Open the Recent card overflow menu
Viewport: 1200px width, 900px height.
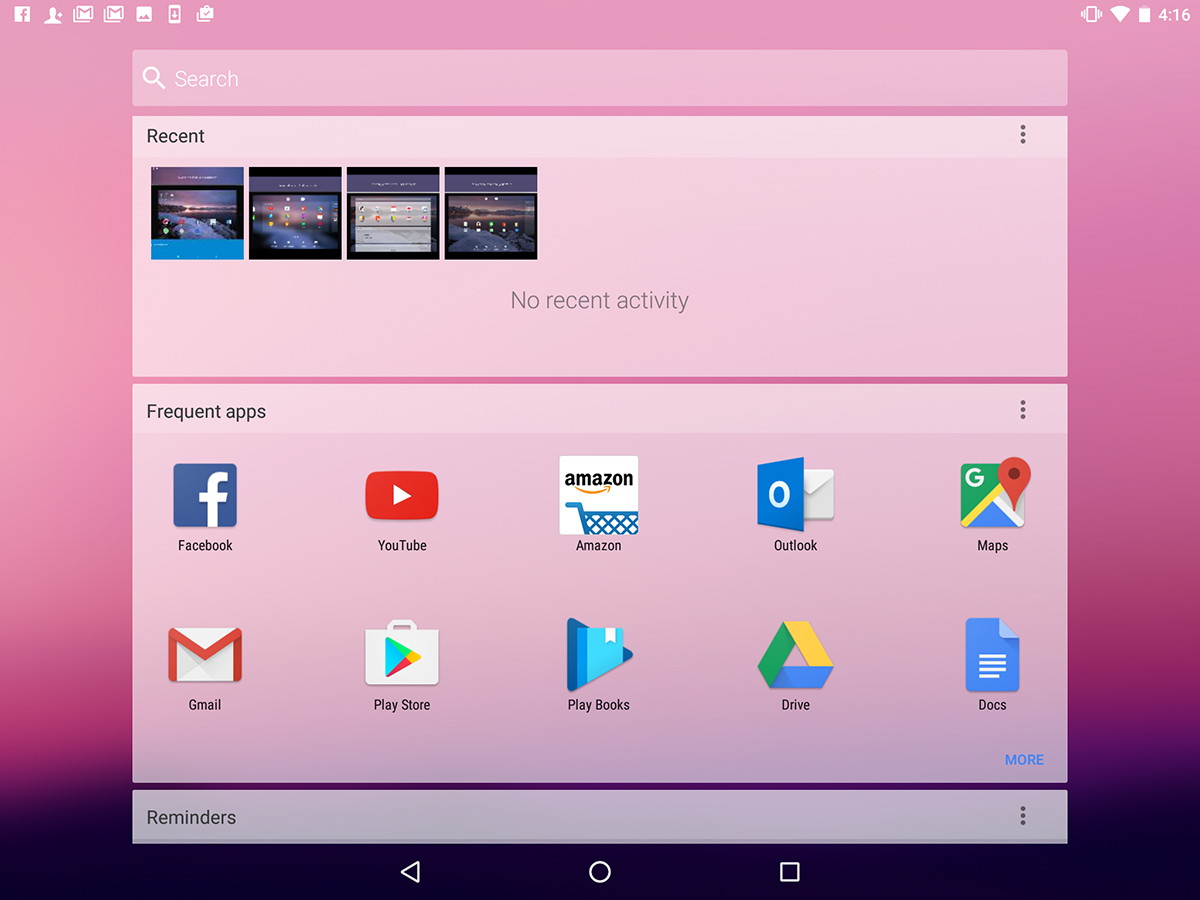(x=1023, y=134)
